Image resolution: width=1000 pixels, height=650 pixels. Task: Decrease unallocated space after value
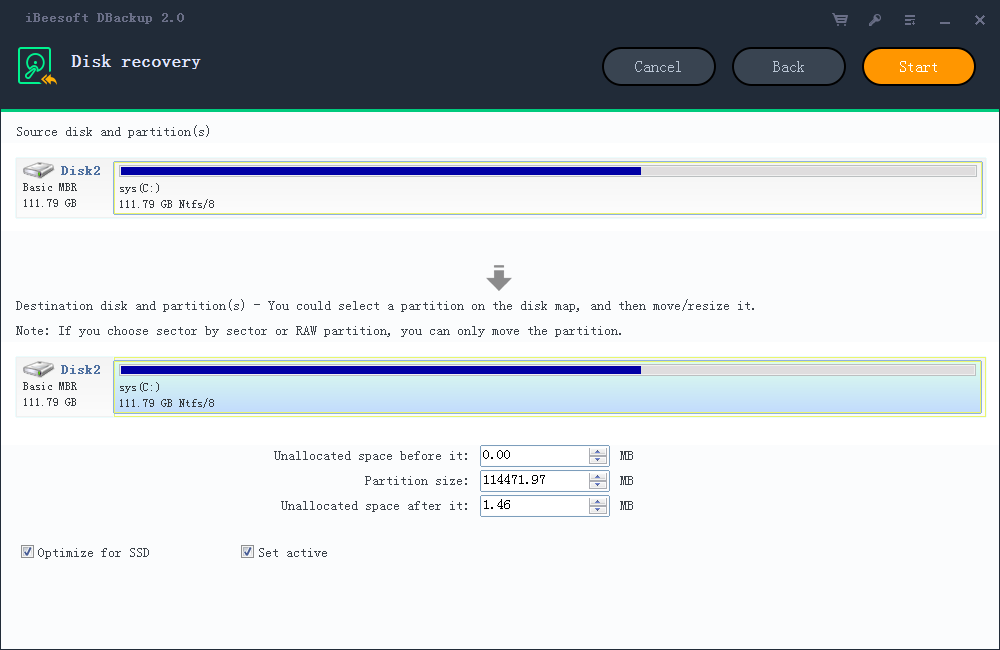tap(598, 510)
